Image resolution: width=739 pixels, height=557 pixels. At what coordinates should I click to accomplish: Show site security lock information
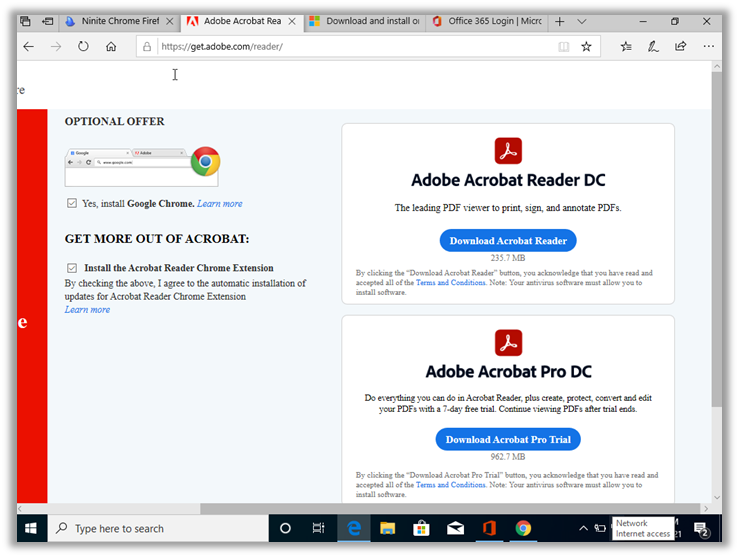point(147,47)
